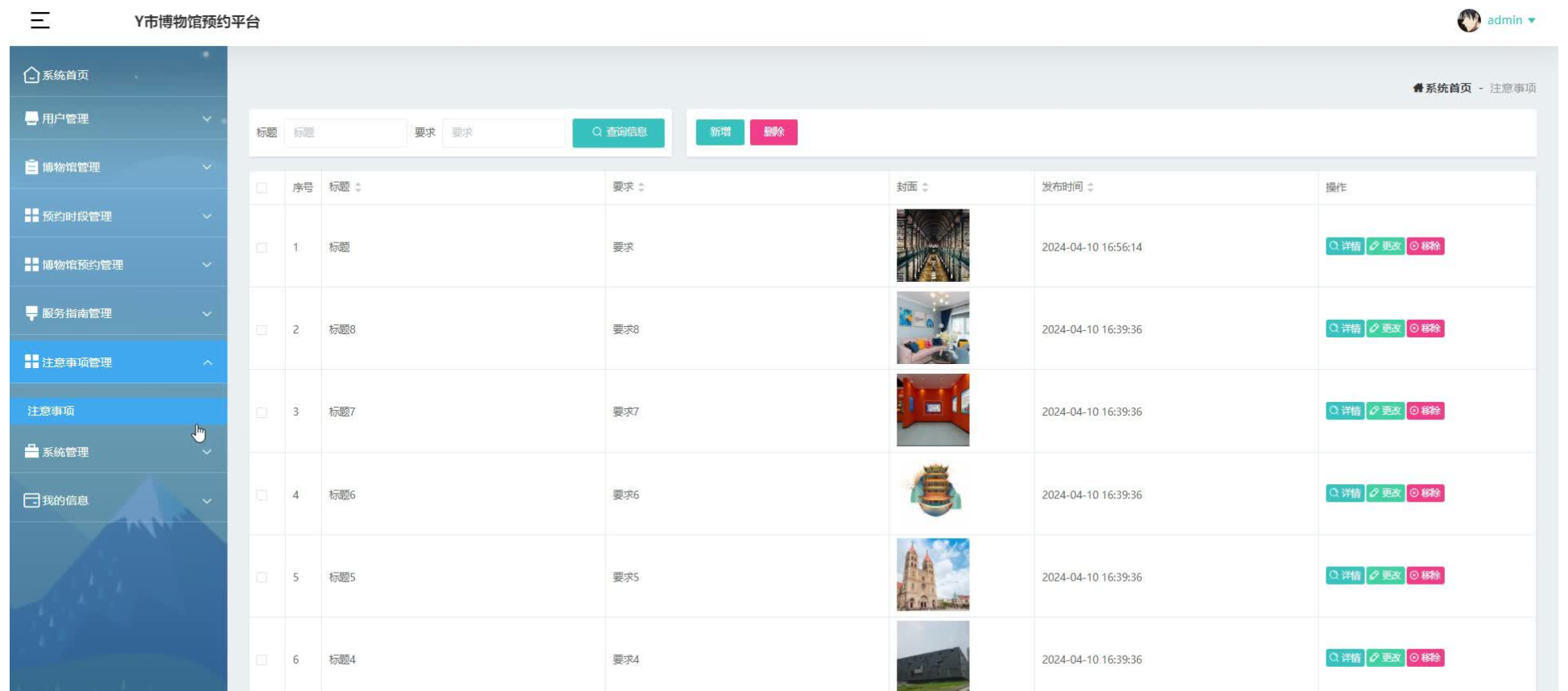Expand the 预约时段管理 chevron

[207, 216]
